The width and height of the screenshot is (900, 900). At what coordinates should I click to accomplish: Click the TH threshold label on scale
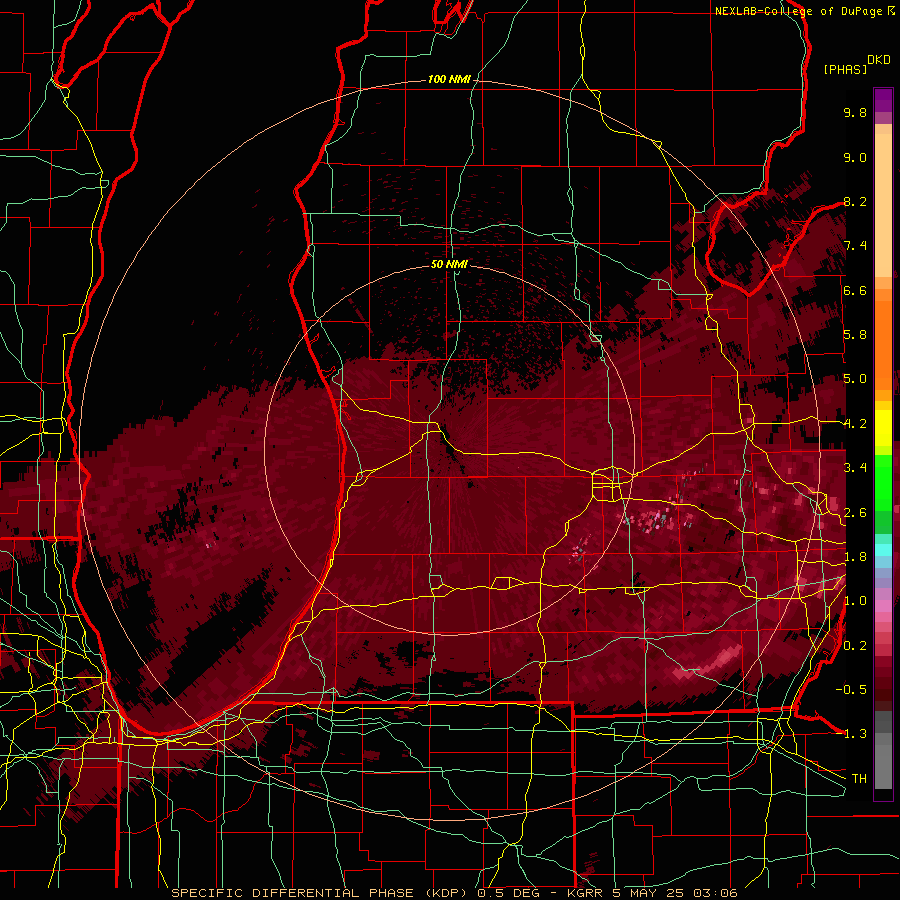pyautogui.click(x=859, y=779)
